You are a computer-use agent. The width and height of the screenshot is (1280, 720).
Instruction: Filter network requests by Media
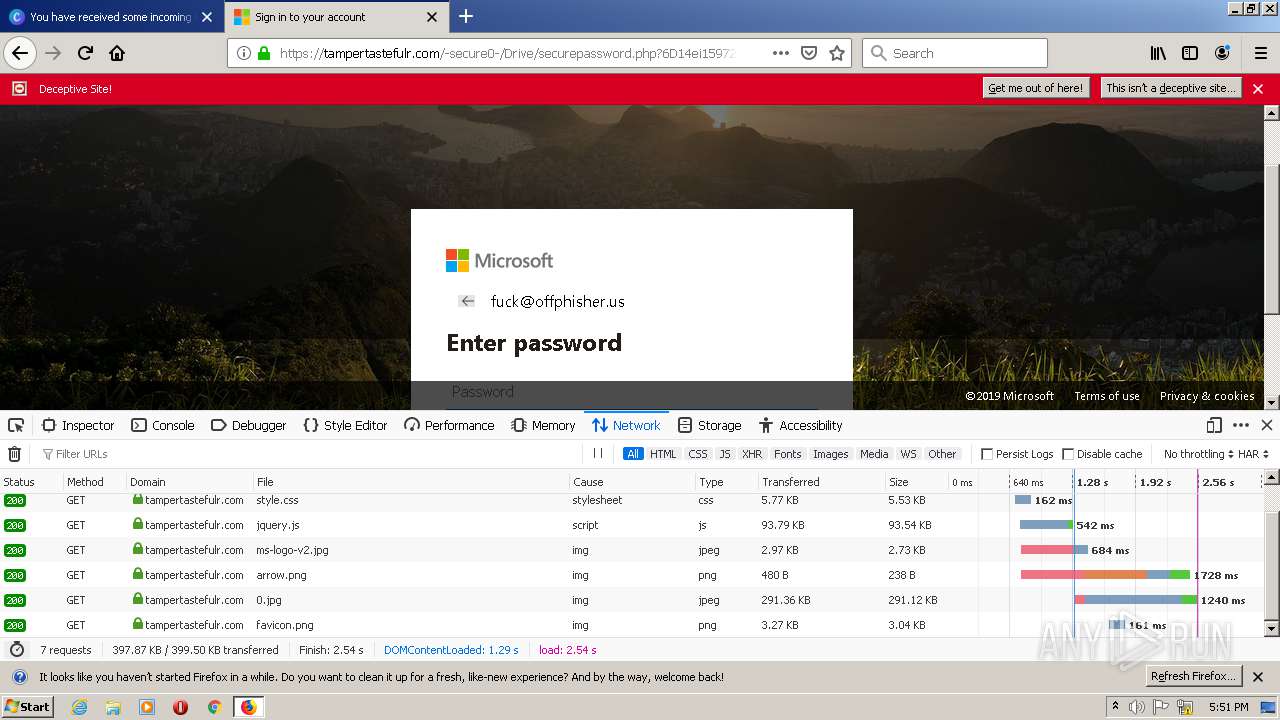pos(874,454)
